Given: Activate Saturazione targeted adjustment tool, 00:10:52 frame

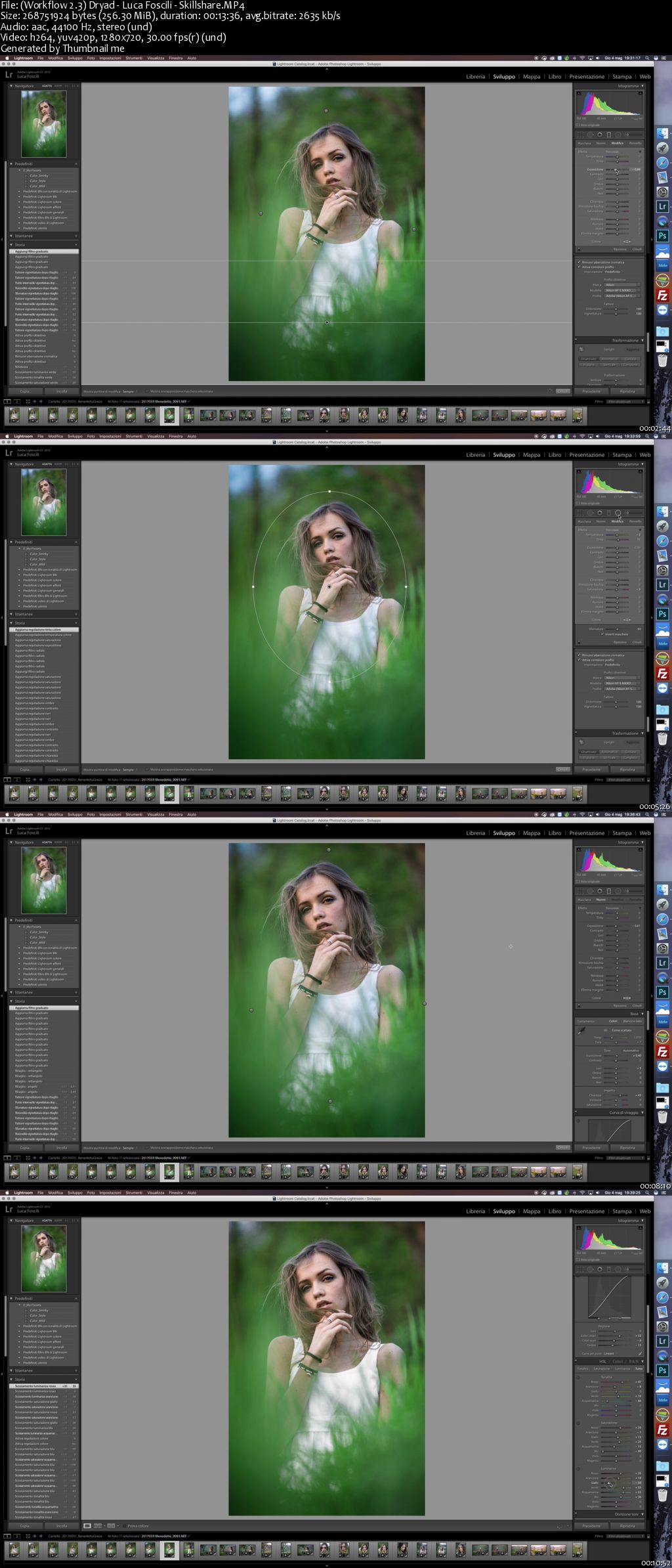Looking at the screenshot, I should 578,1424.
